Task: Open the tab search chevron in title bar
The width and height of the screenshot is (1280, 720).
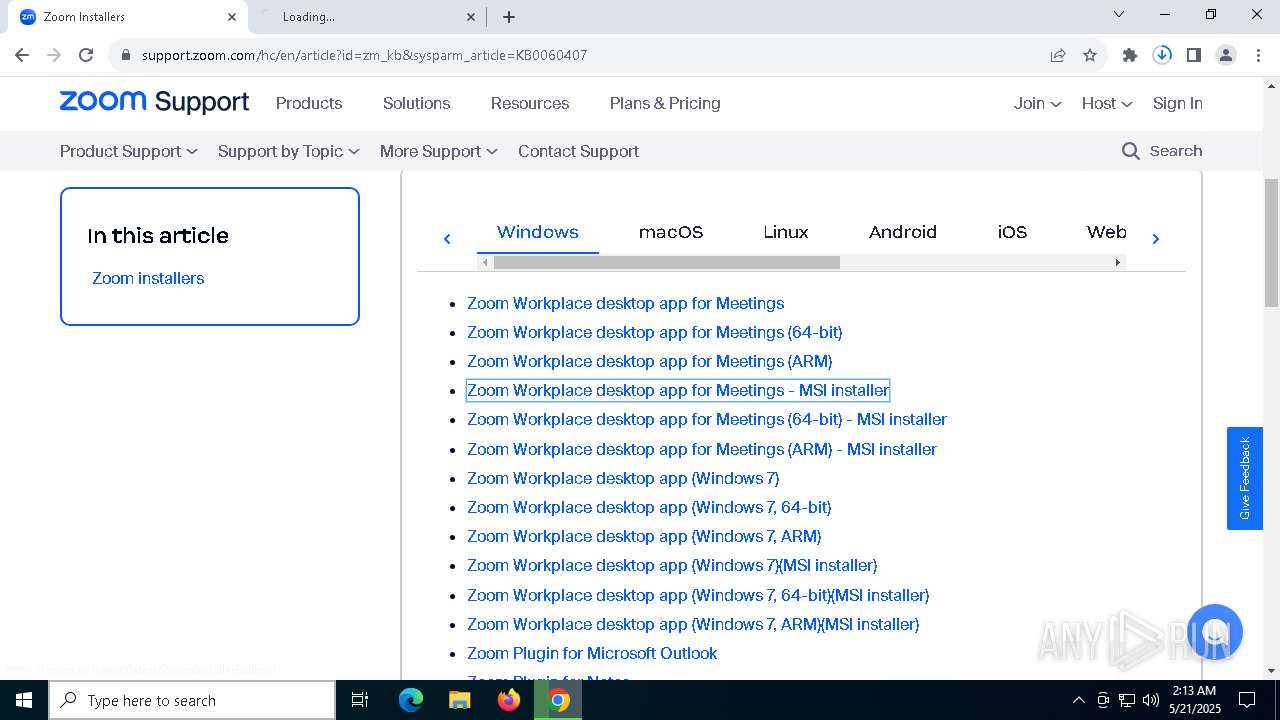Action: 1119,14
